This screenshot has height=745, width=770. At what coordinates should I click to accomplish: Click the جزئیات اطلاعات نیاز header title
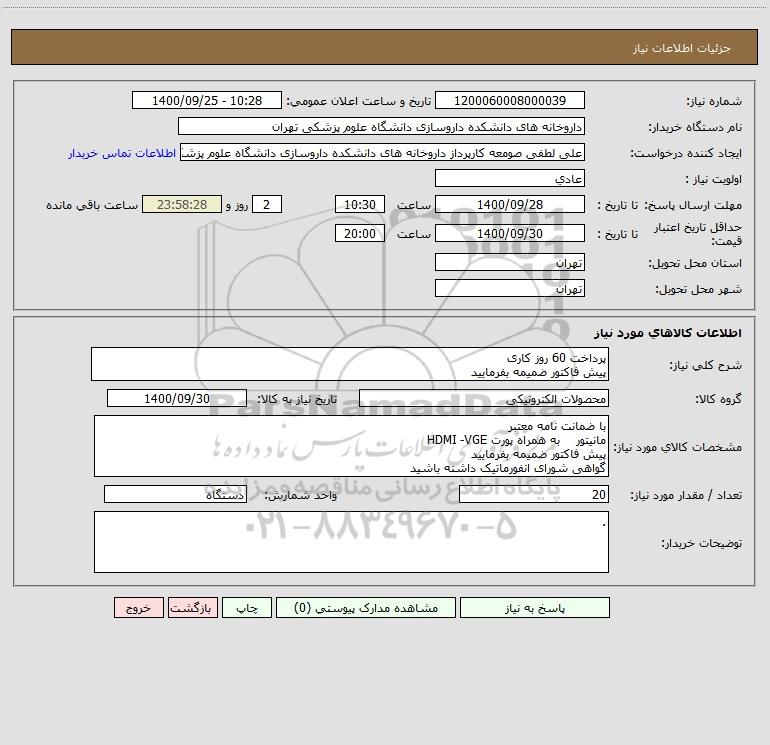coord(682,48)
